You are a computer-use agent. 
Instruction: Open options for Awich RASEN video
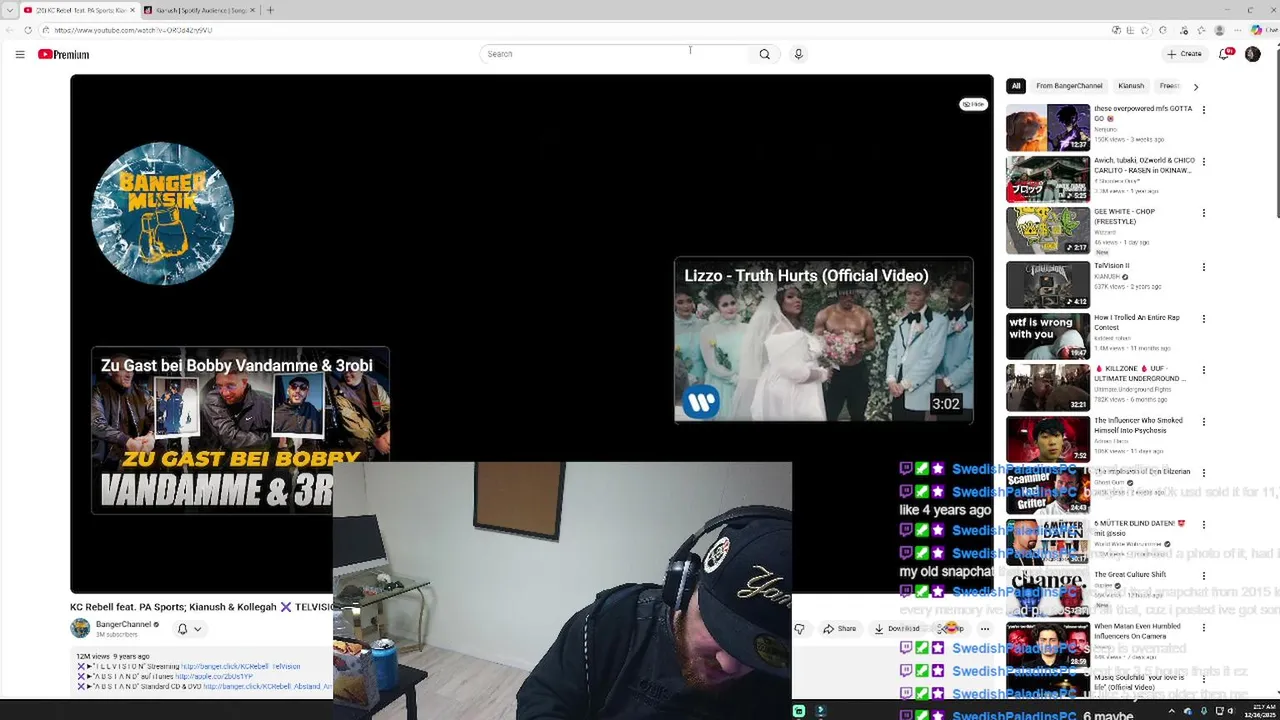pos(1203,161)
